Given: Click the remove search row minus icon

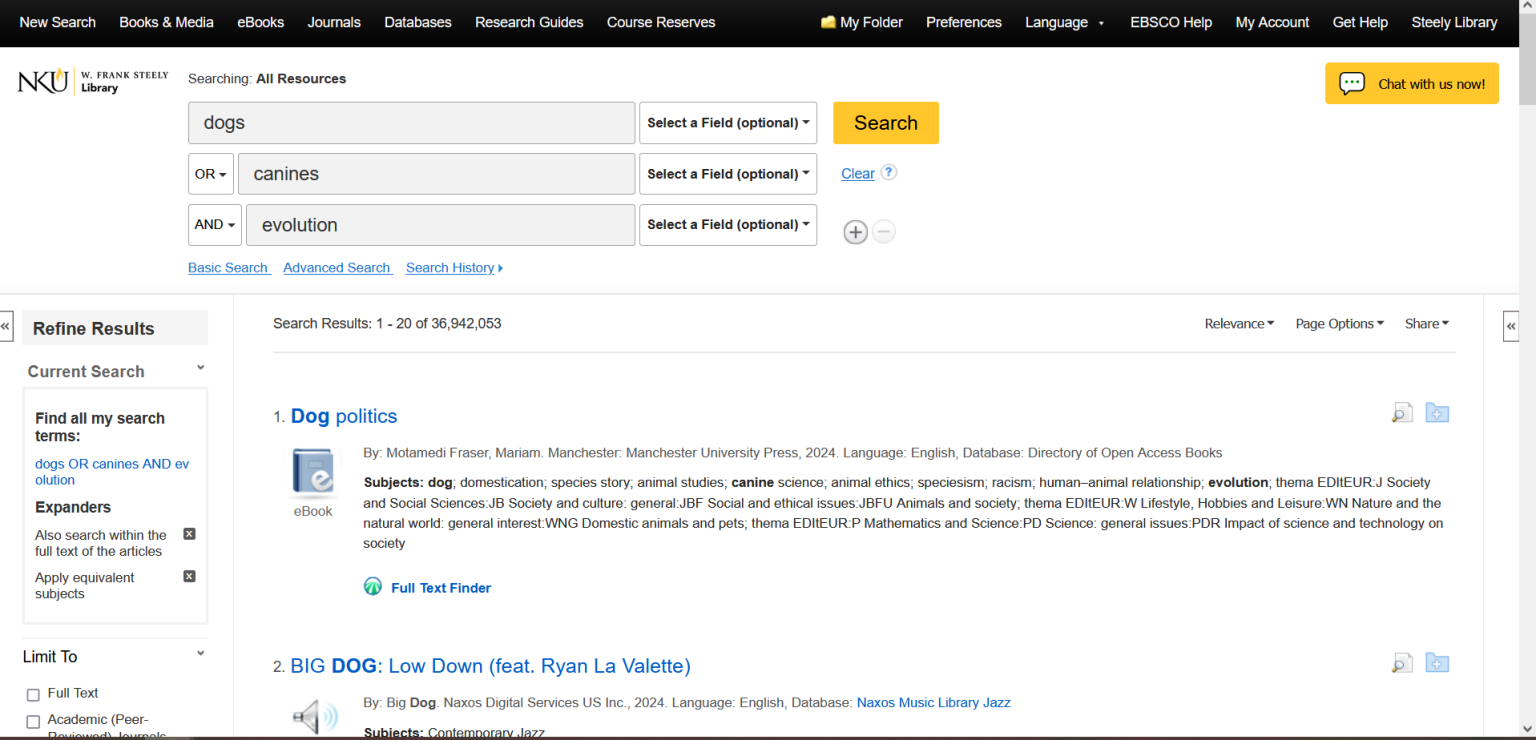Looking at the screenshot, I should pyautogui.click(x=883, y=232).
